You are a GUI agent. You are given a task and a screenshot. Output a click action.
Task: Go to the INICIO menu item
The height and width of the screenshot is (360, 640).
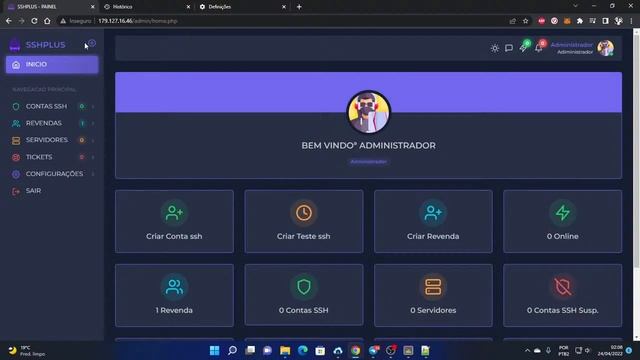(x=52, y=64)
